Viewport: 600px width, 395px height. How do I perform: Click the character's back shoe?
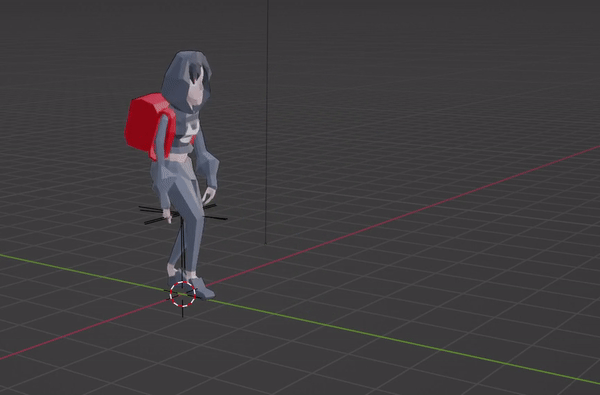pyautogui.click(x=175, y=276)
